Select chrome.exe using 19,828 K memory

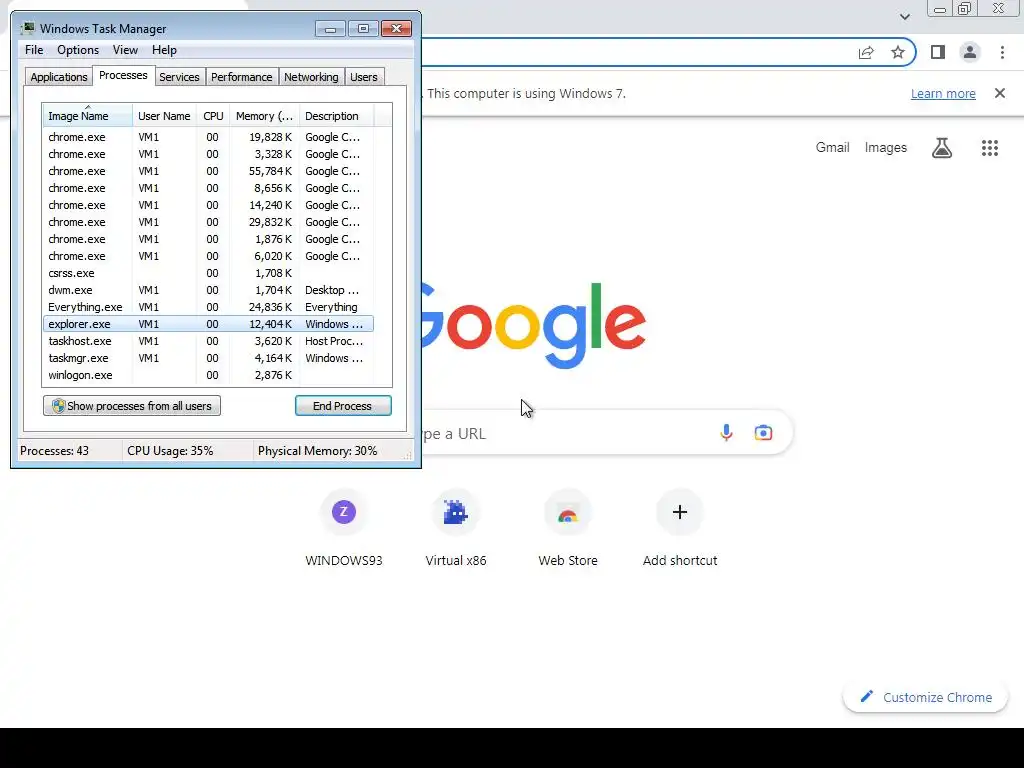click(208, 137)
